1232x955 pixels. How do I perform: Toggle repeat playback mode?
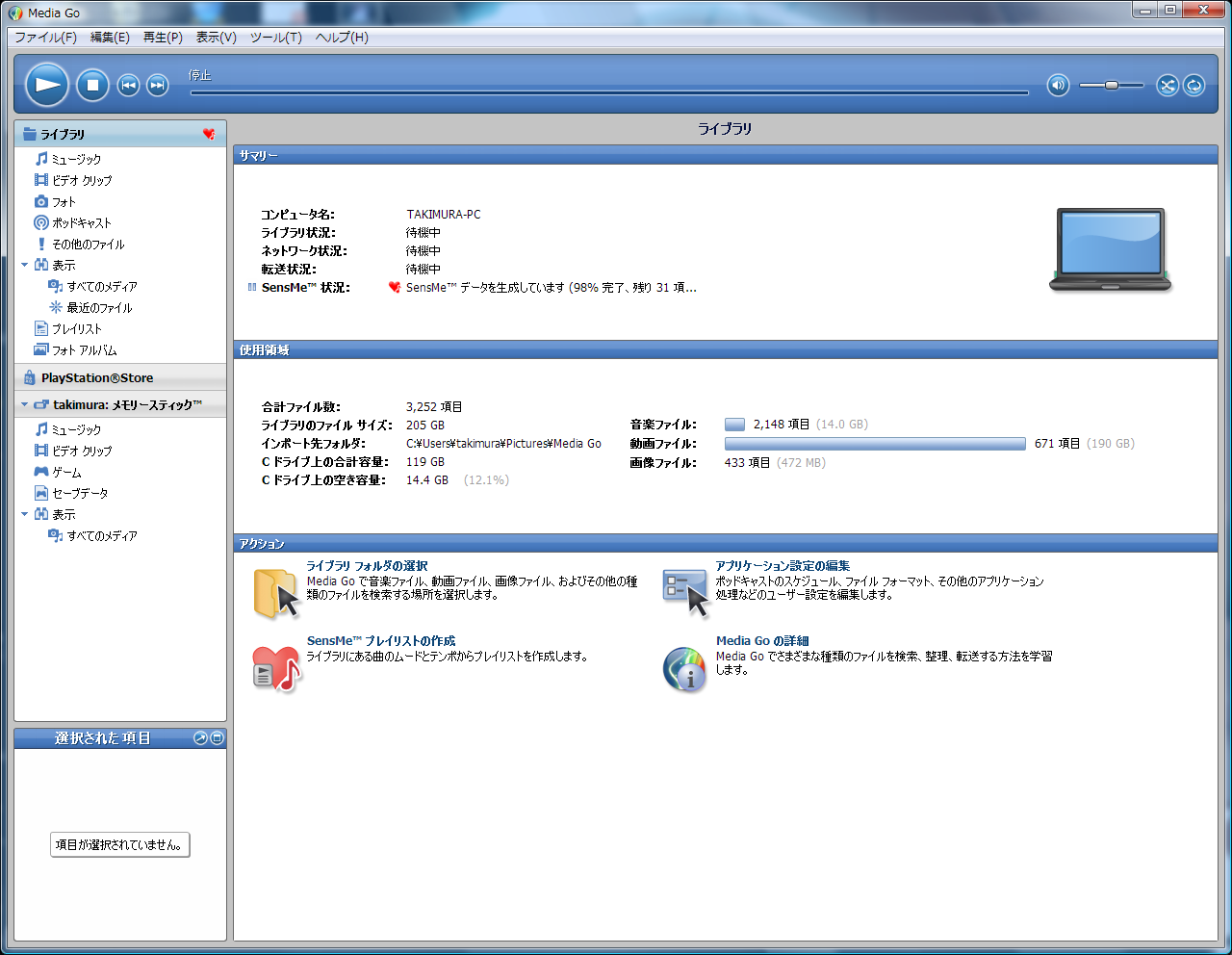(1193, 85)
